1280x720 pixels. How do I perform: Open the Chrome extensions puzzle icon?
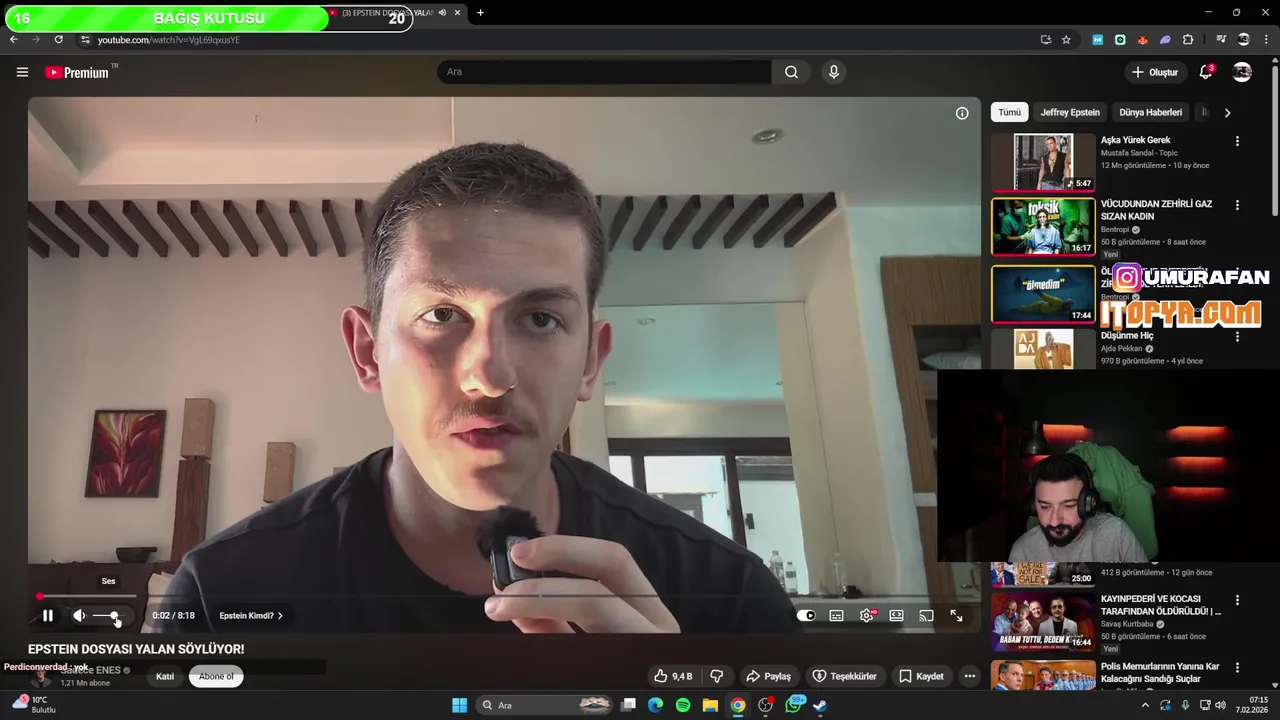pyautogui.click(x=1188, y=40)
